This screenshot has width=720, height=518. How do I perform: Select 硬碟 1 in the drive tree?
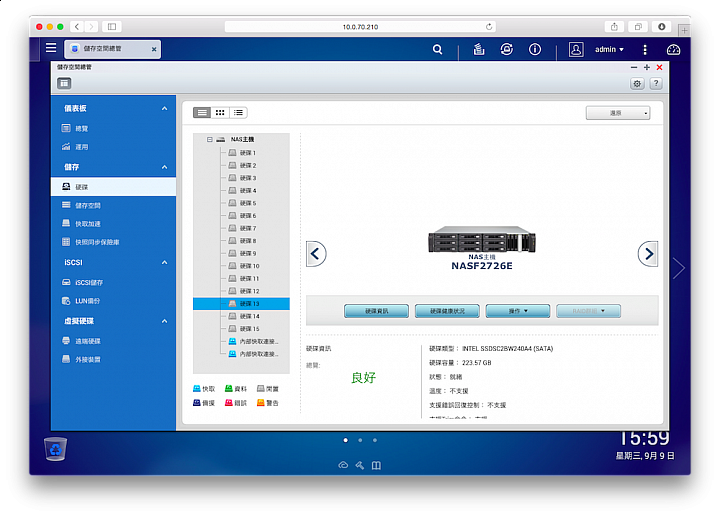click(242, 152)
